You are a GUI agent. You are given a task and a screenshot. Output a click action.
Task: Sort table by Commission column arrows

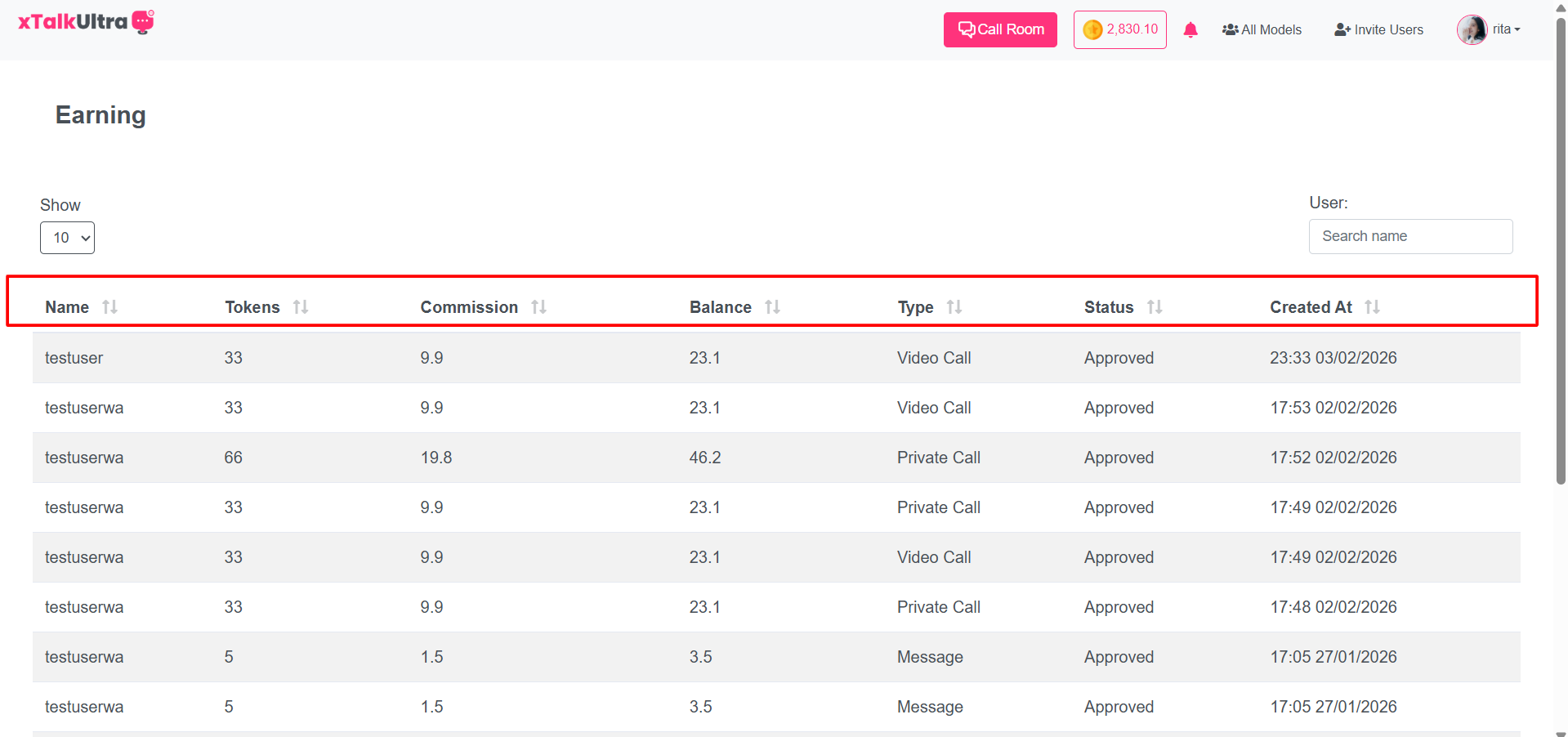(x=538, y=307)
